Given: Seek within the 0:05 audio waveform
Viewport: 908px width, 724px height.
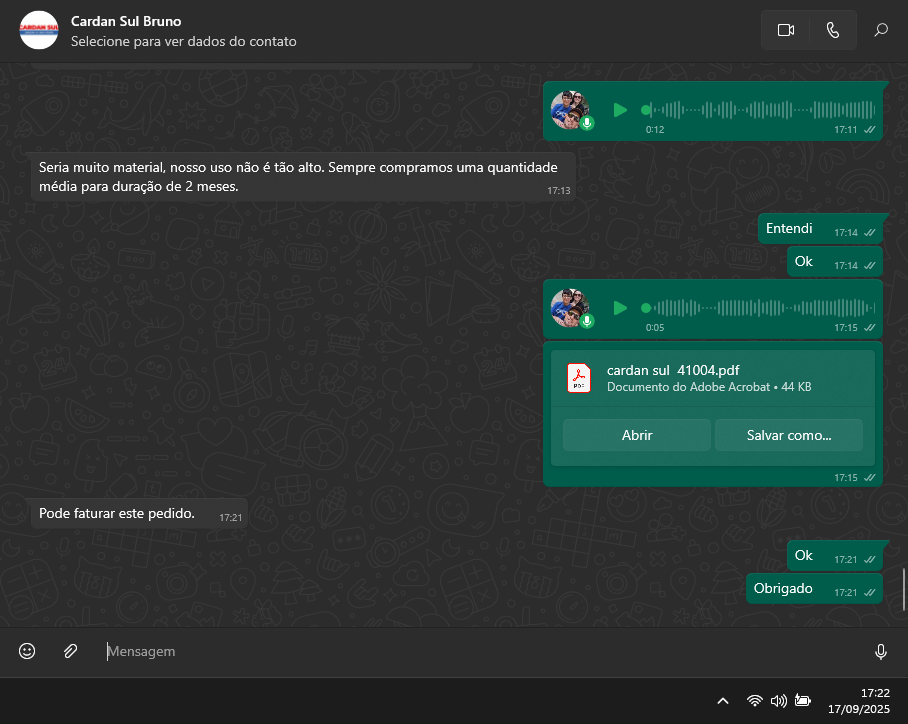Looking at the screenshot, I should tap(760, 308).
